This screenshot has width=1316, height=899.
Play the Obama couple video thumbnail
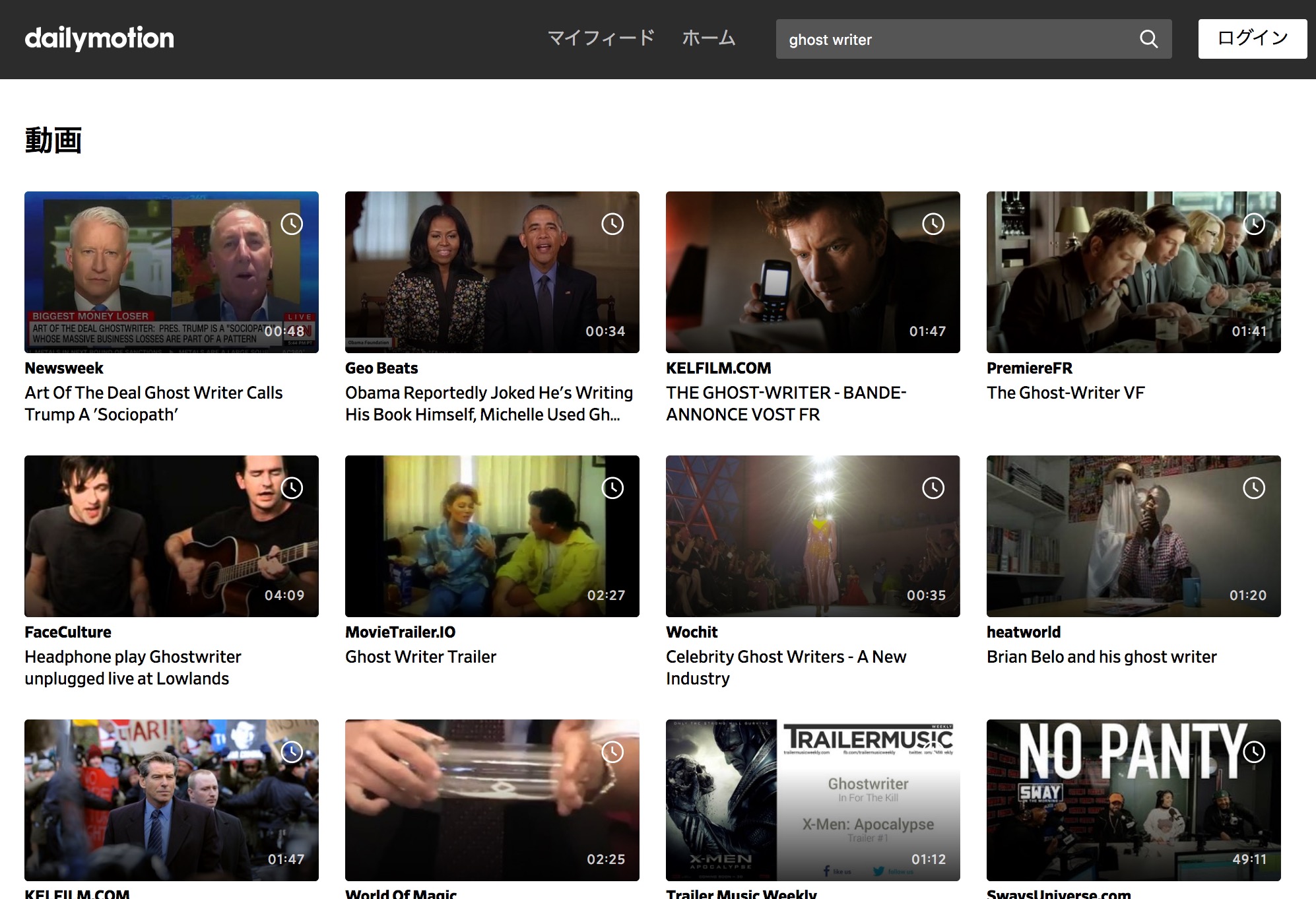click(x=492, y=272)
